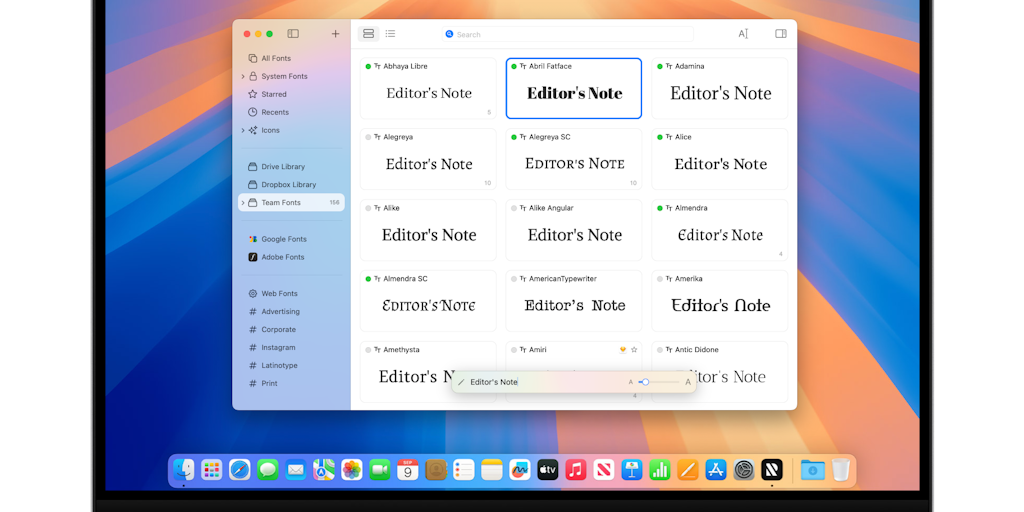1024x512 pixels.
Task: Activate the Alegreya font
Action: coord(368,137)
